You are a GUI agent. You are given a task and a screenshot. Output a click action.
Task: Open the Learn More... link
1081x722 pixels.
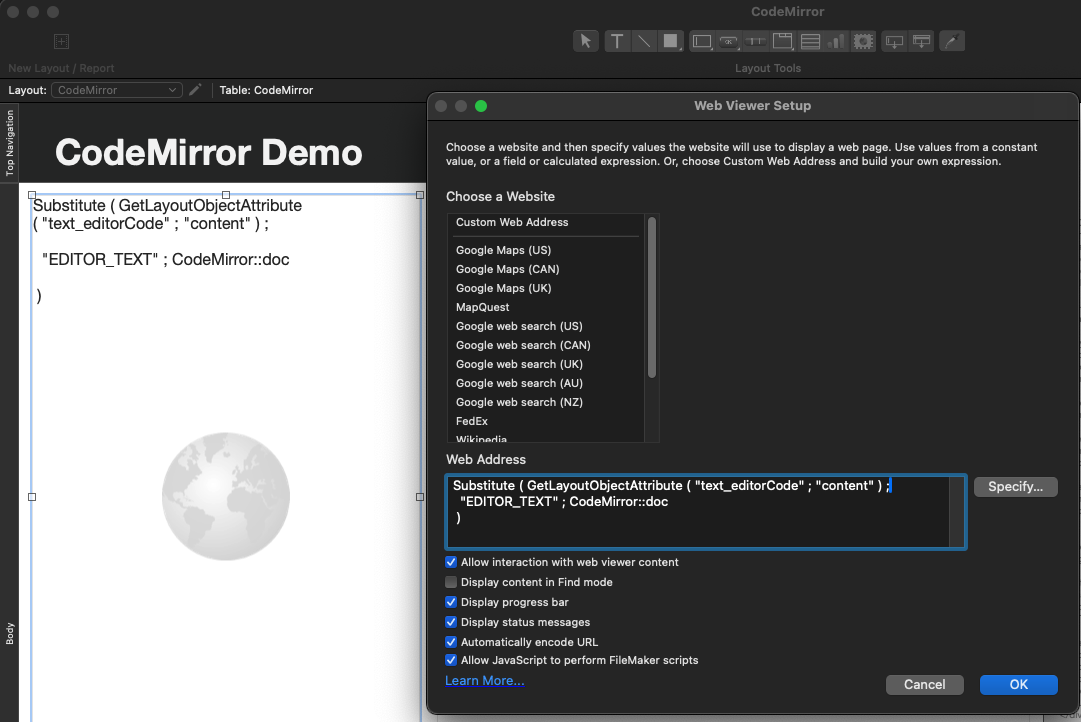484,681
